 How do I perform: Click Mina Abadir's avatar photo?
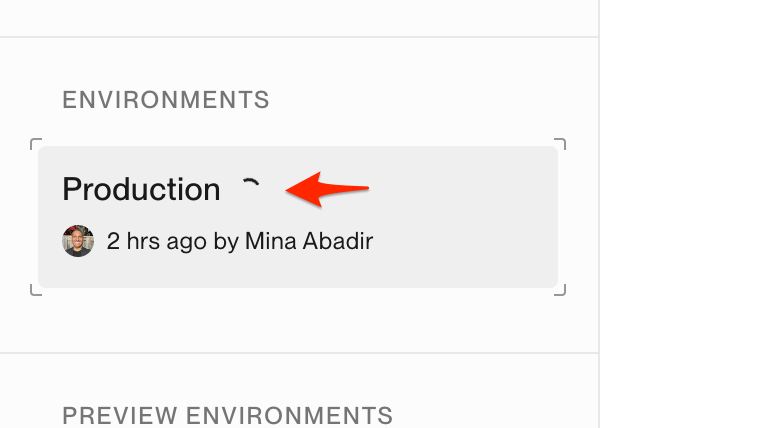(78, 241)
